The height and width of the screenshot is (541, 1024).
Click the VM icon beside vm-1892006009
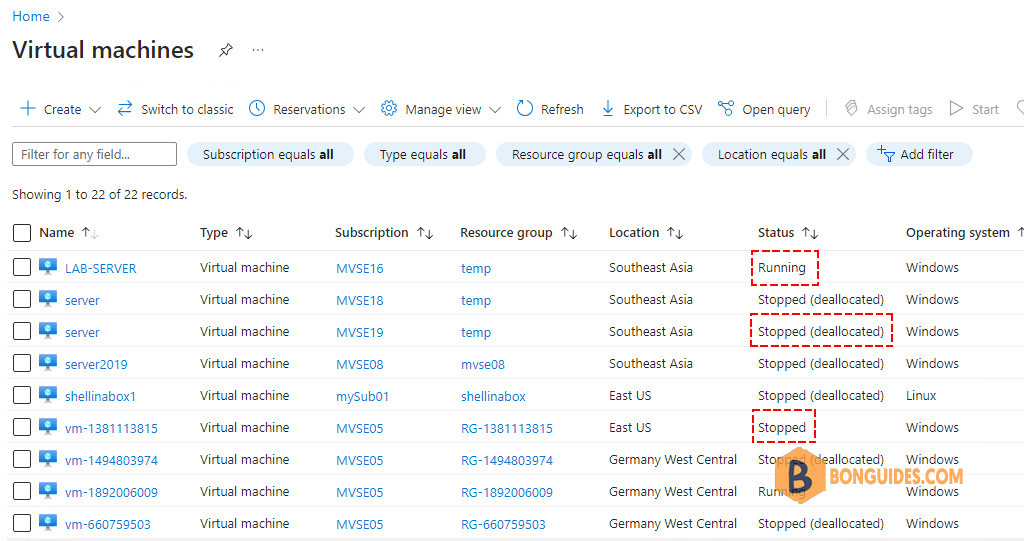click(x=48, y=491)
